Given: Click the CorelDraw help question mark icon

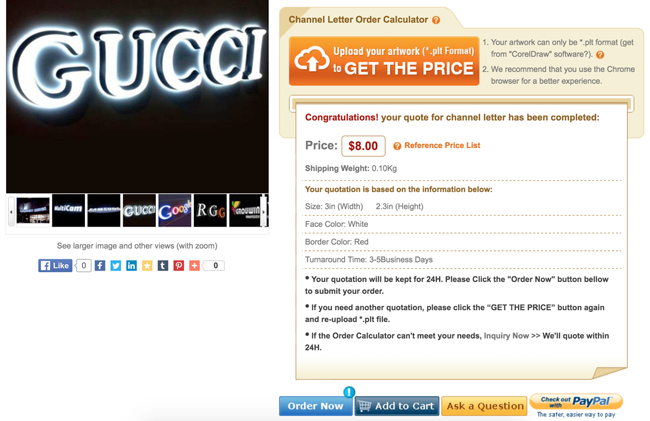Looking at the screenshot, I should (x=600, y=55).
